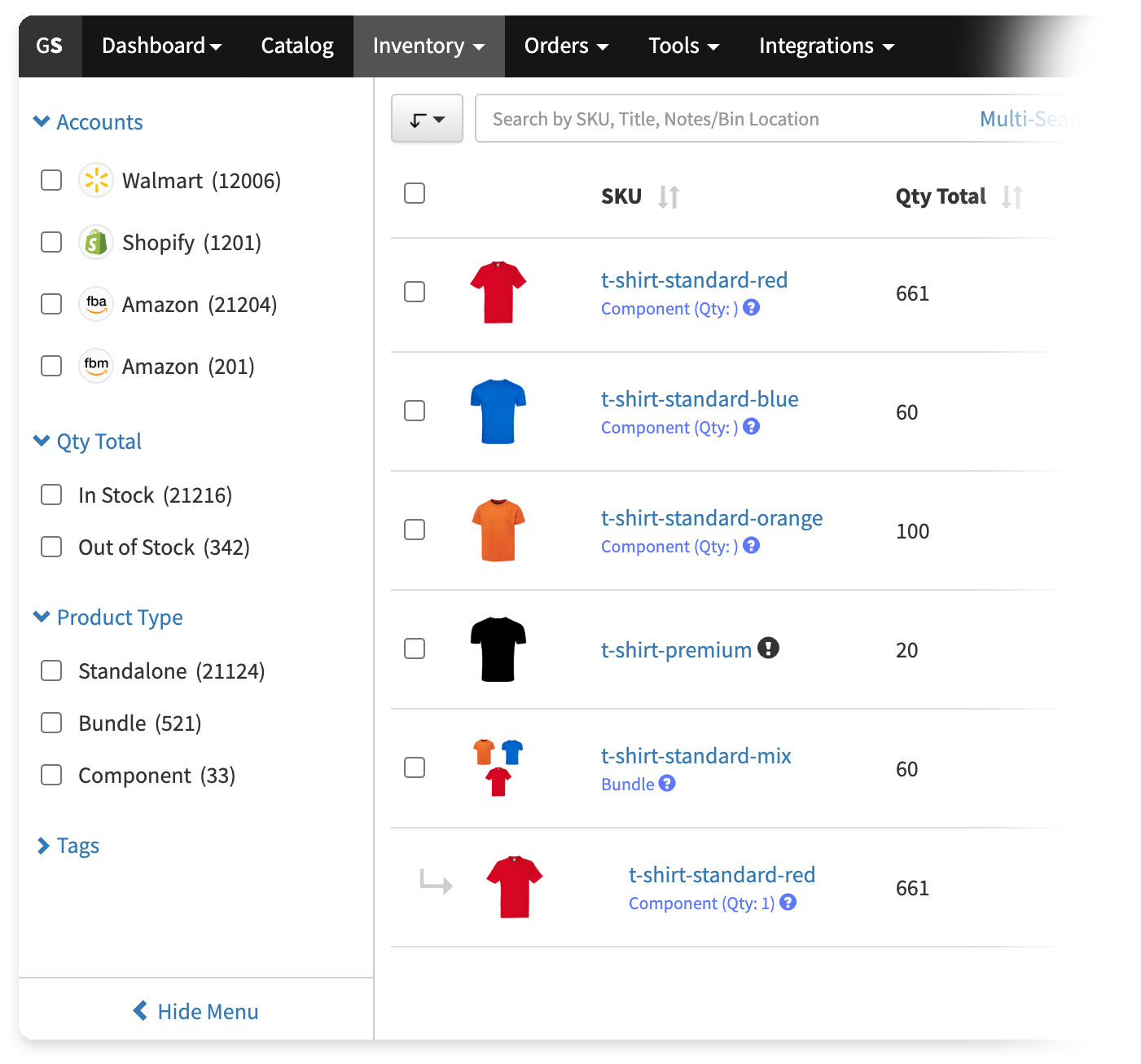The width and height of the screenshot is (1141, 1064).
Task: Enable the Bundle product type filter
Action: click(51, 723)
